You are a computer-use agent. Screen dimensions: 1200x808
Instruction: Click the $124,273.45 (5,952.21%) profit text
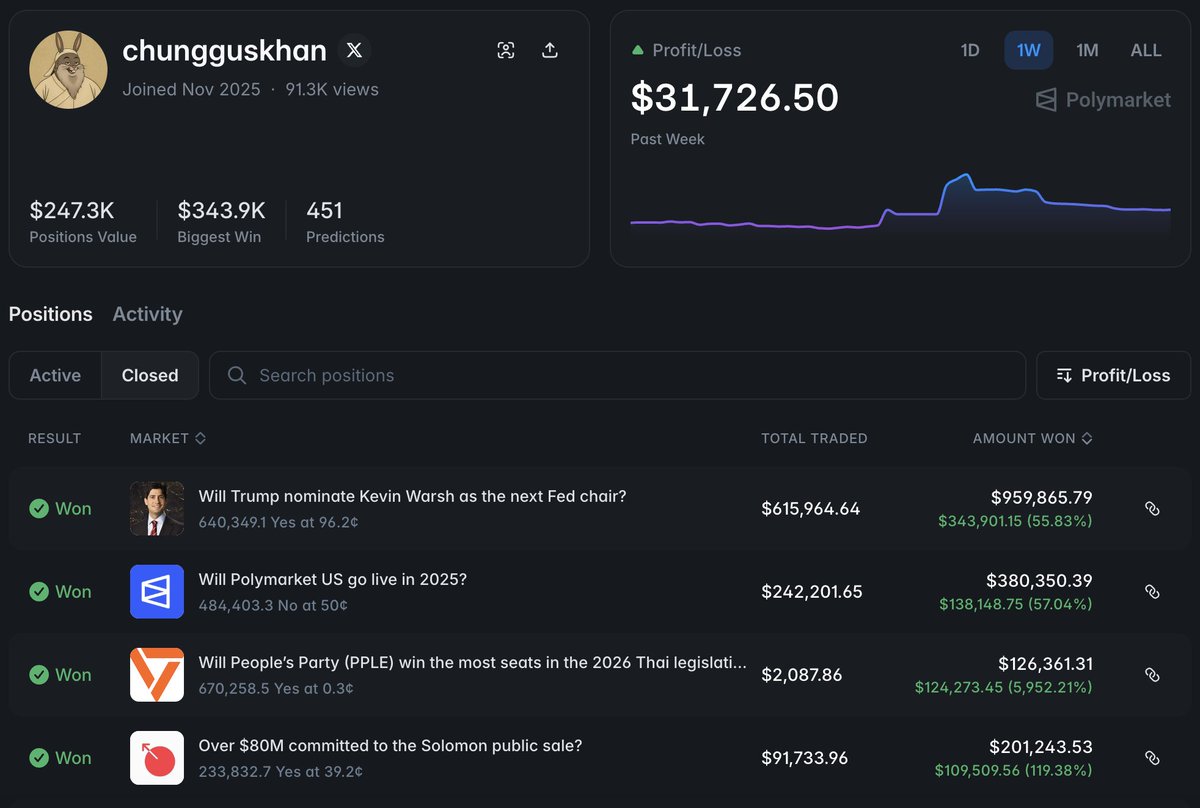pyautogui.click(x=1004, y=687)
